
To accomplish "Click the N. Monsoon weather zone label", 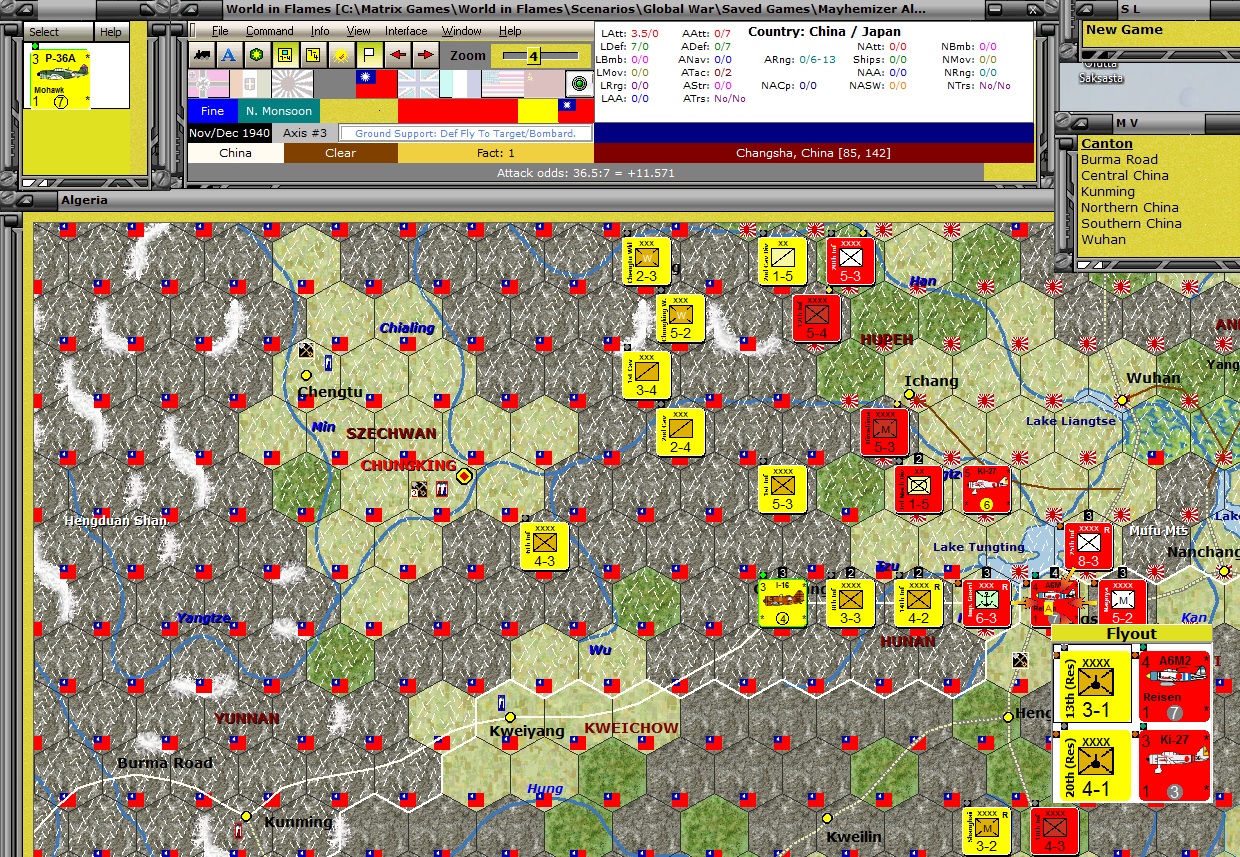I will tap(278, 111).
